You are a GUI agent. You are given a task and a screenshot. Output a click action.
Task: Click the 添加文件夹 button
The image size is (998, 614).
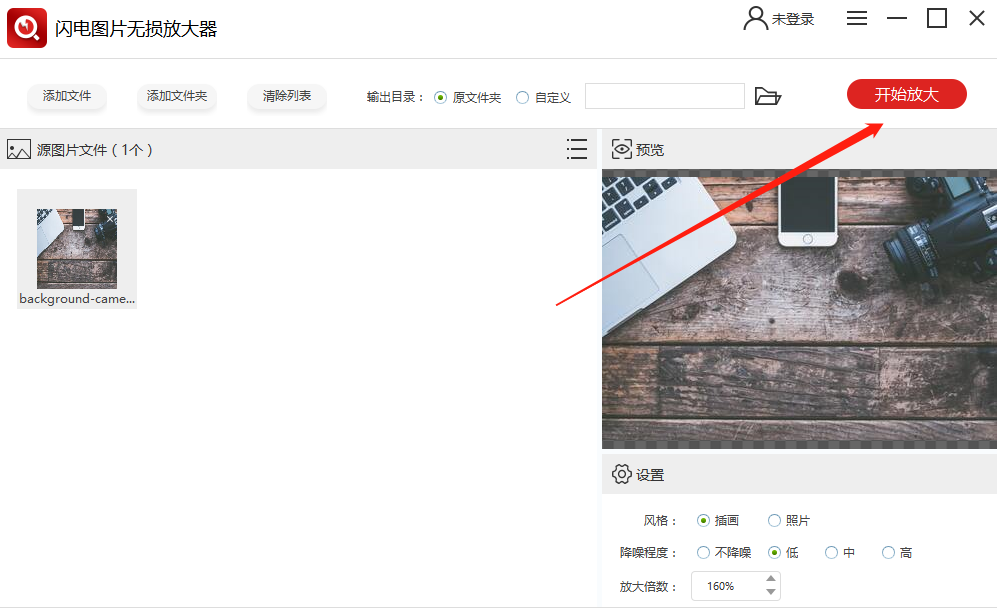tap(177, 96)
